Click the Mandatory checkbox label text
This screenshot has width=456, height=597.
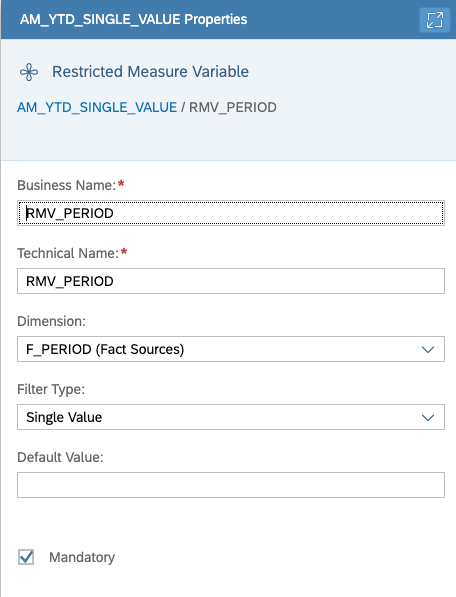[x=82, y=557]
